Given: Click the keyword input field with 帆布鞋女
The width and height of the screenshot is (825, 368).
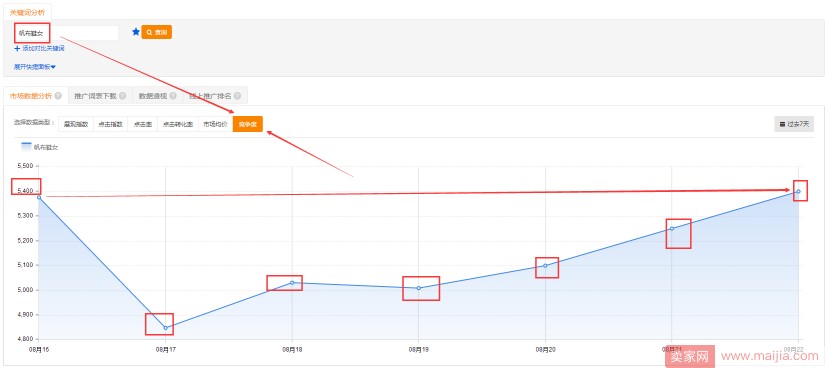Looking at the screenshot, I should 66,33.
